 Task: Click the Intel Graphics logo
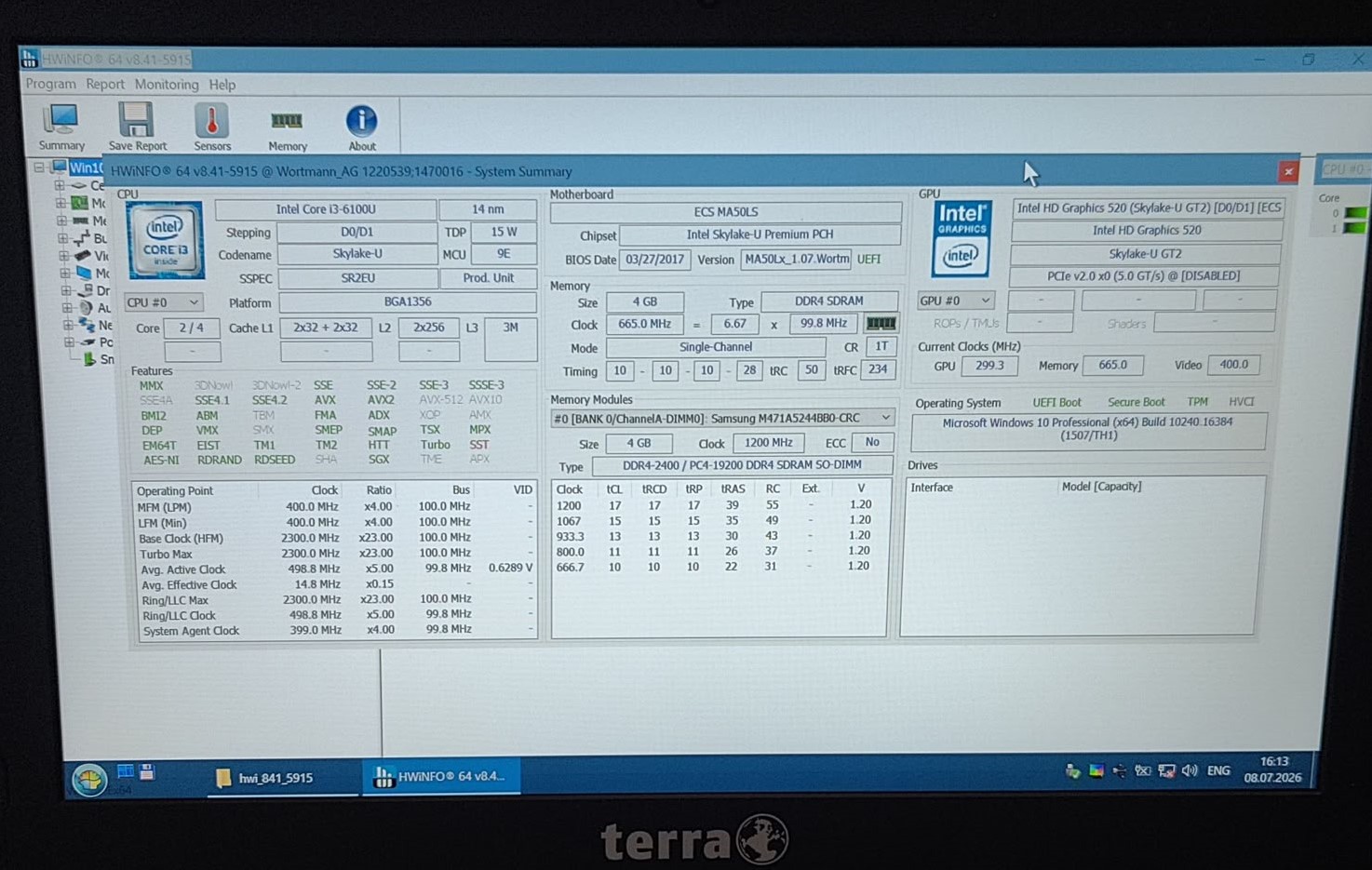coord(961,238)
